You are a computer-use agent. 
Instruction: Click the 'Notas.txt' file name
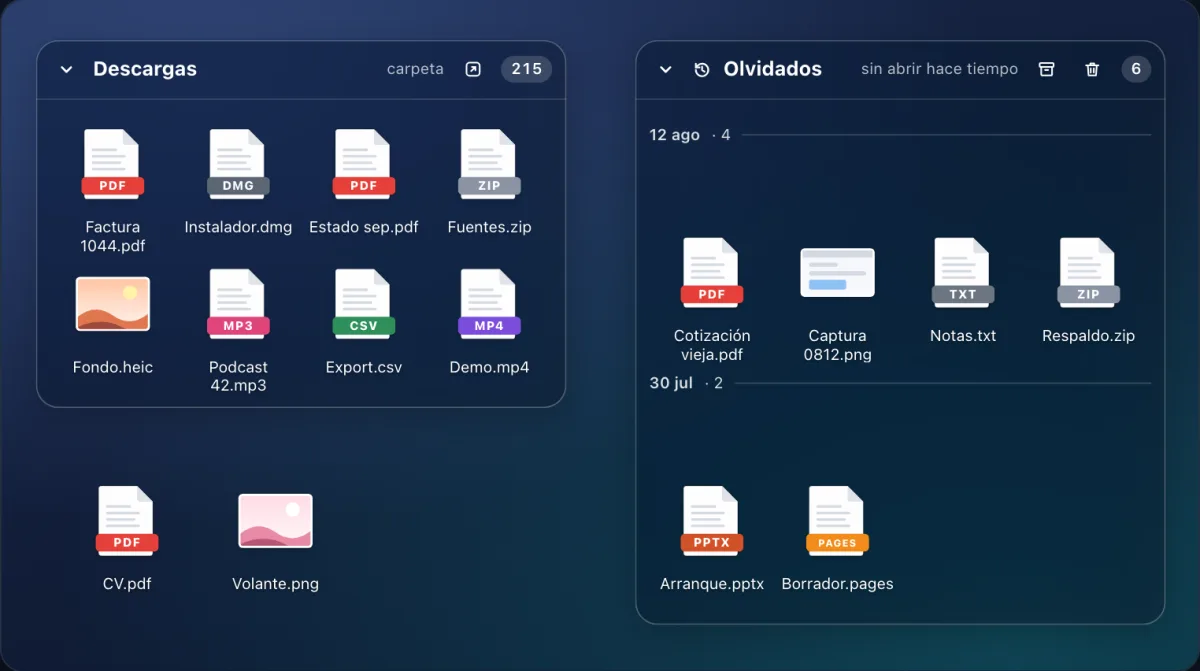pos(963,336)
